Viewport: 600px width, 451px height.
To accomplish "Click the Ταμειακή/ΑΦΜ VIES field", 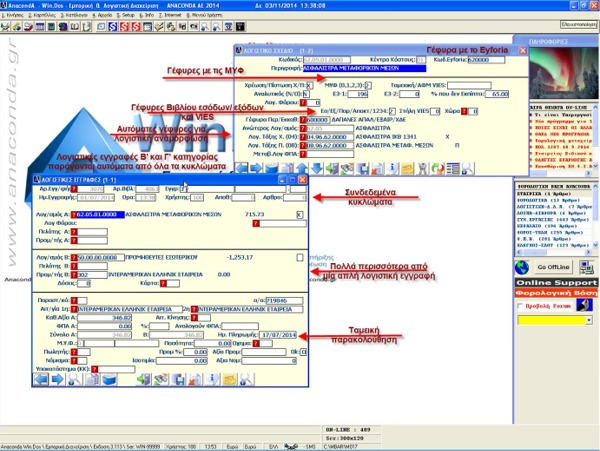I will pos(469,85).
